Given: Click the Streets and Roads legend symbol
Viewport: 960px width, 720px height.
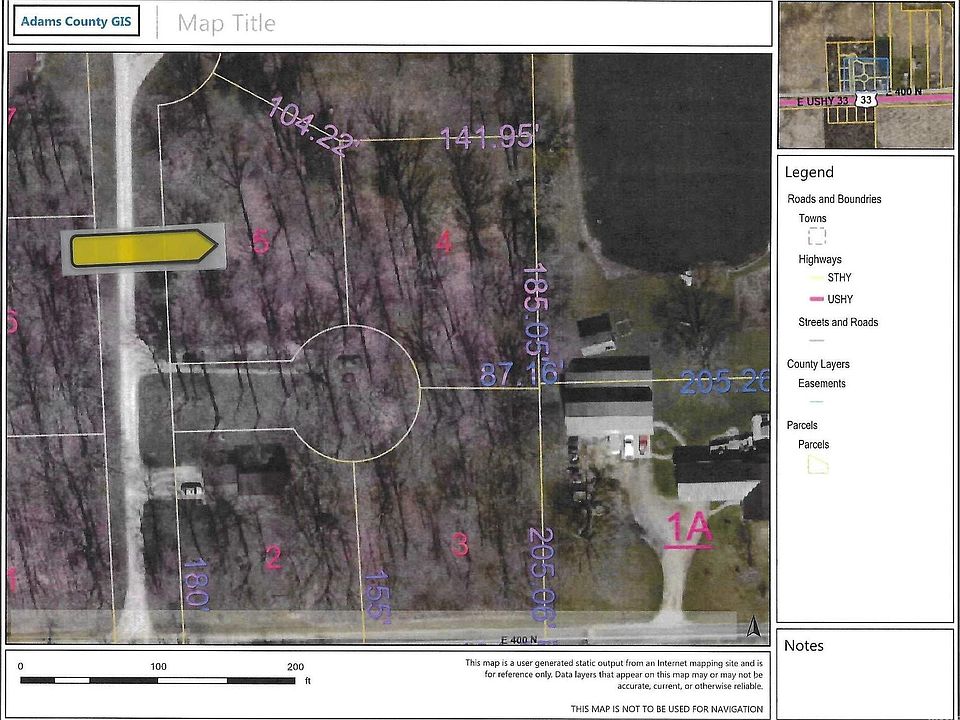Looking at the screenshot, I should click(817, 341).
